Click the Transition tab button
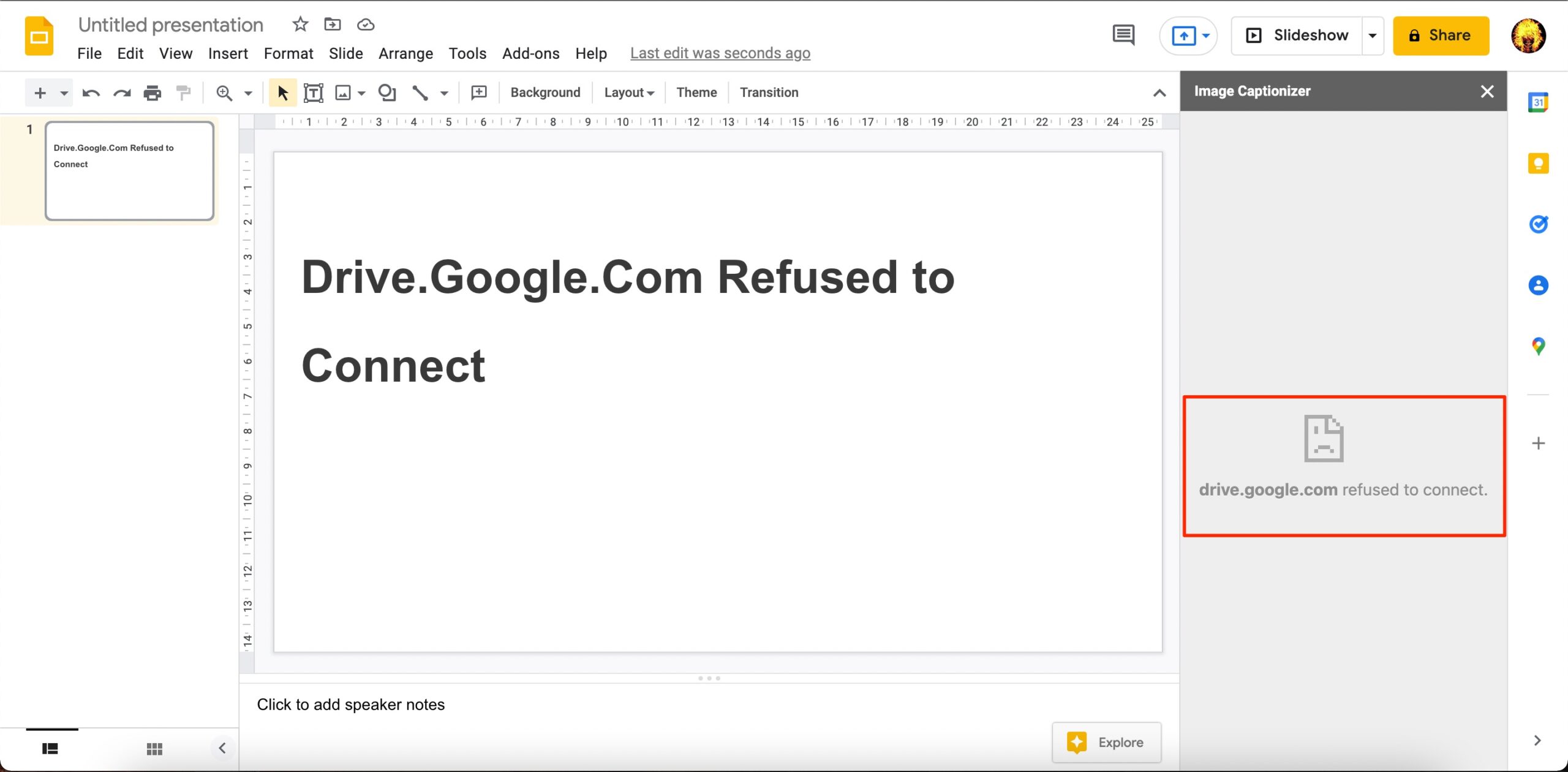 pyautogui.click(x=769, y=92)
